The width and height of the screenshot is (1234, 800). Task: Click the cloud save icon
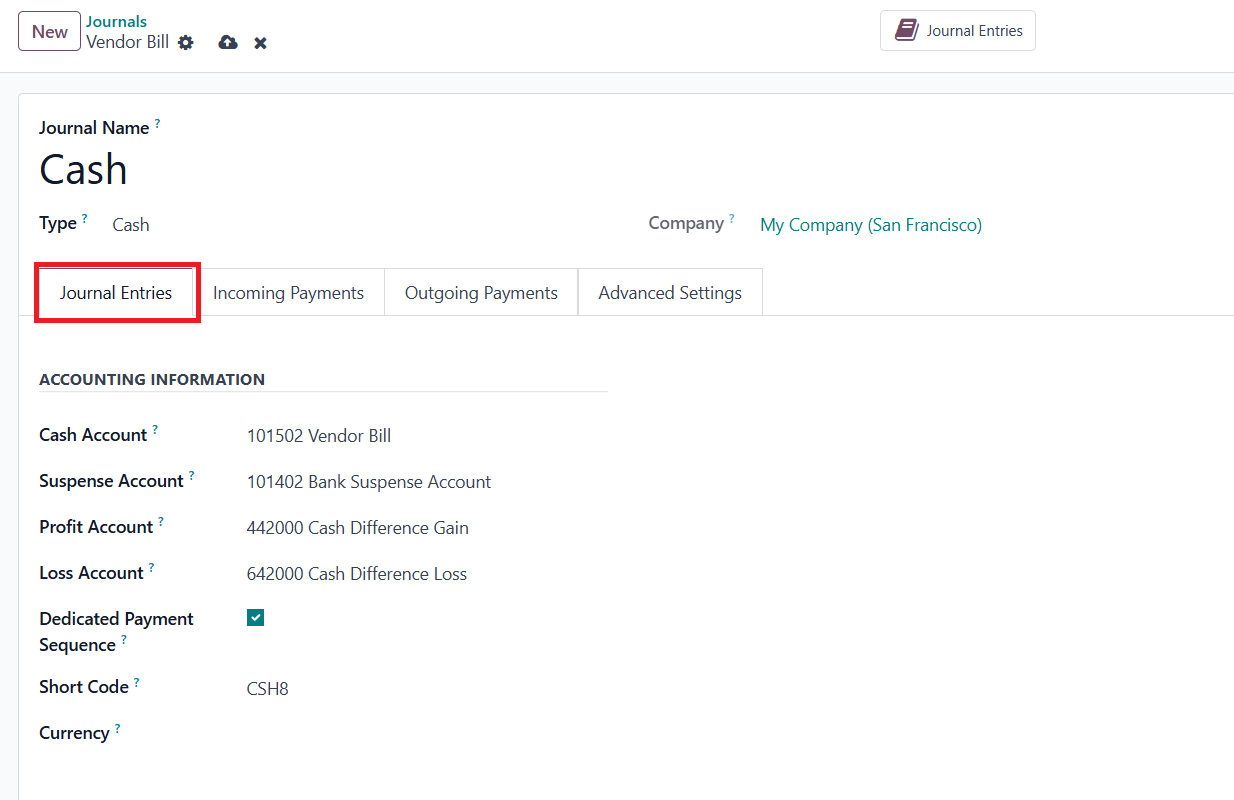click(228, 43)
